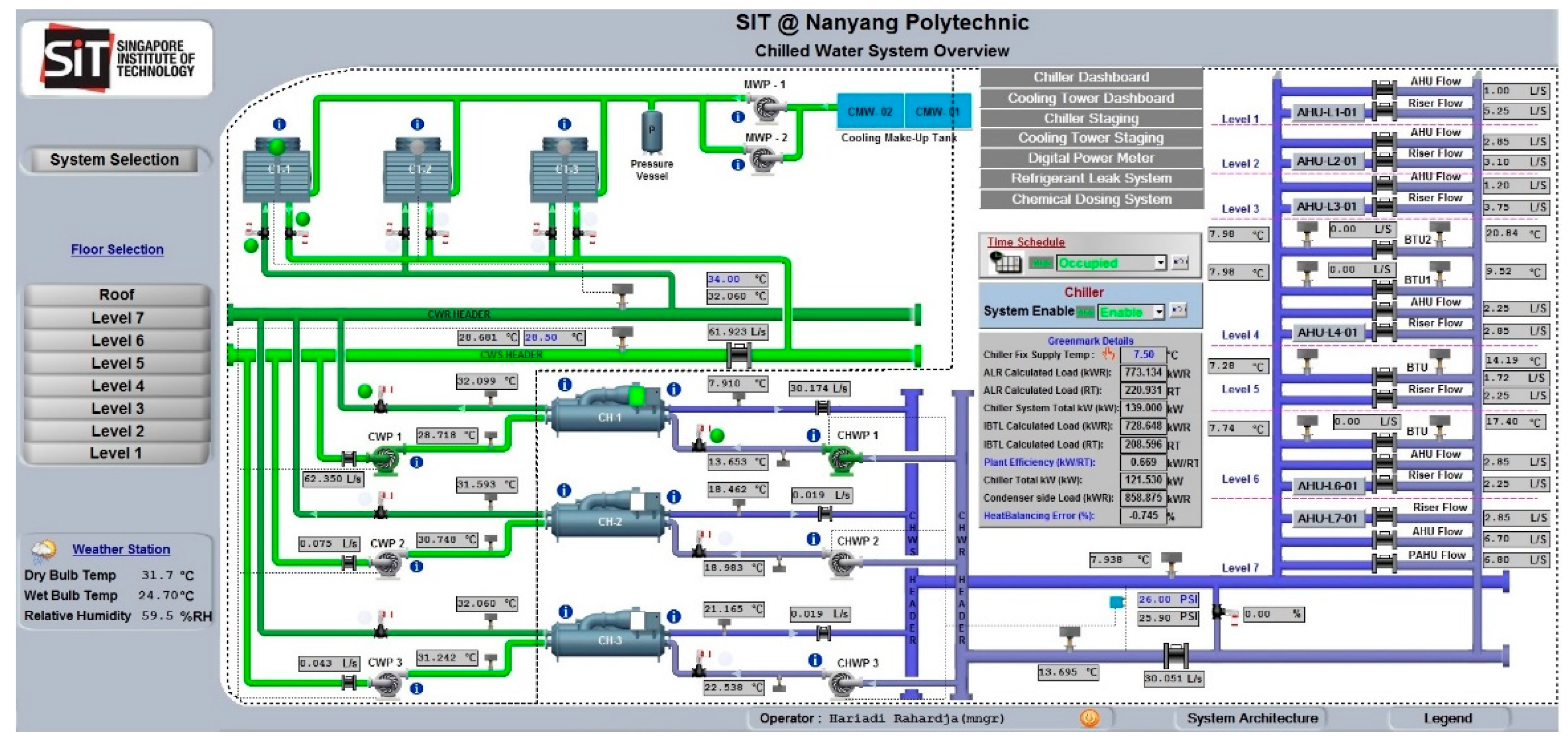Toggle the green status indicator on CH-1
This screenshot has width=1568, height=742.
tap(636, 396)
